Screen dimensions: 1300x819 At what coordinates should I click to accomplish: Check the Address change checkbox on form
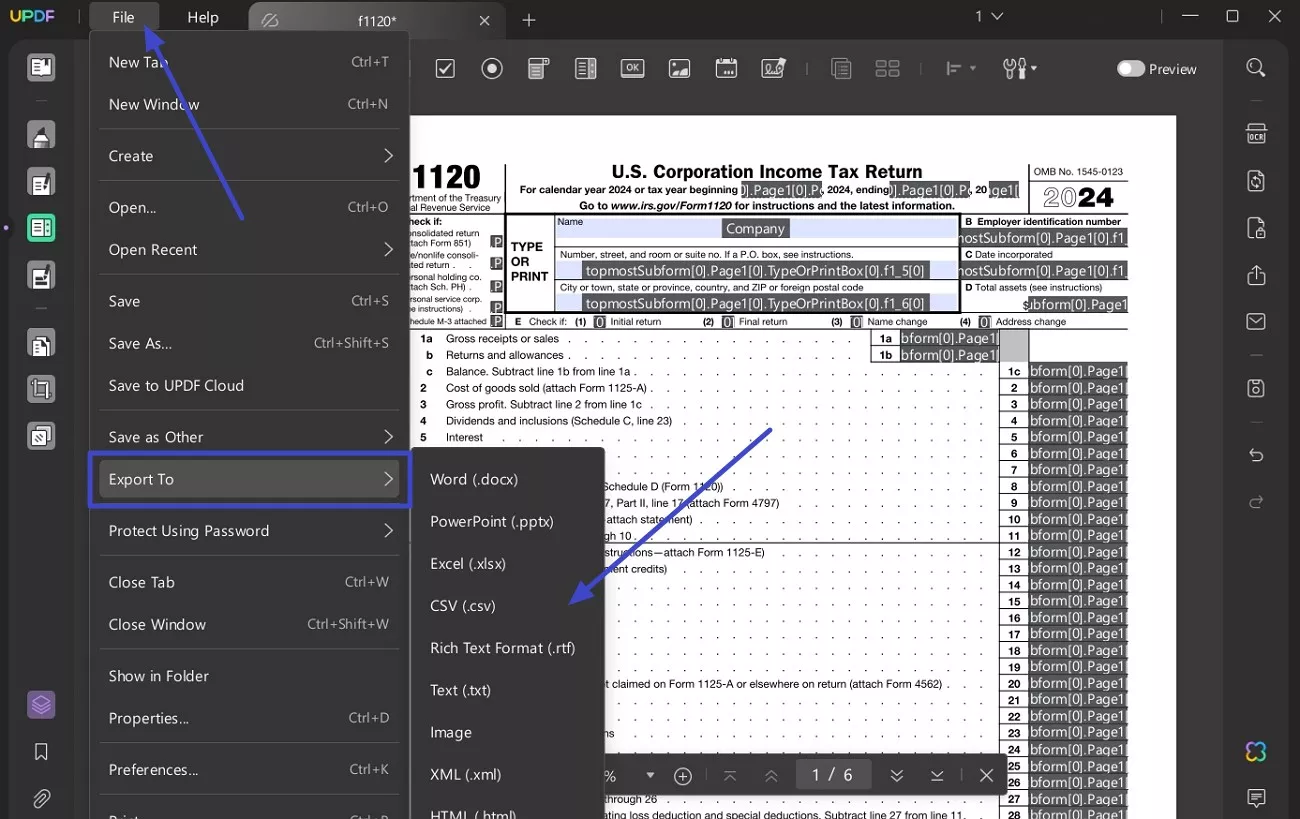coord(985,322)
